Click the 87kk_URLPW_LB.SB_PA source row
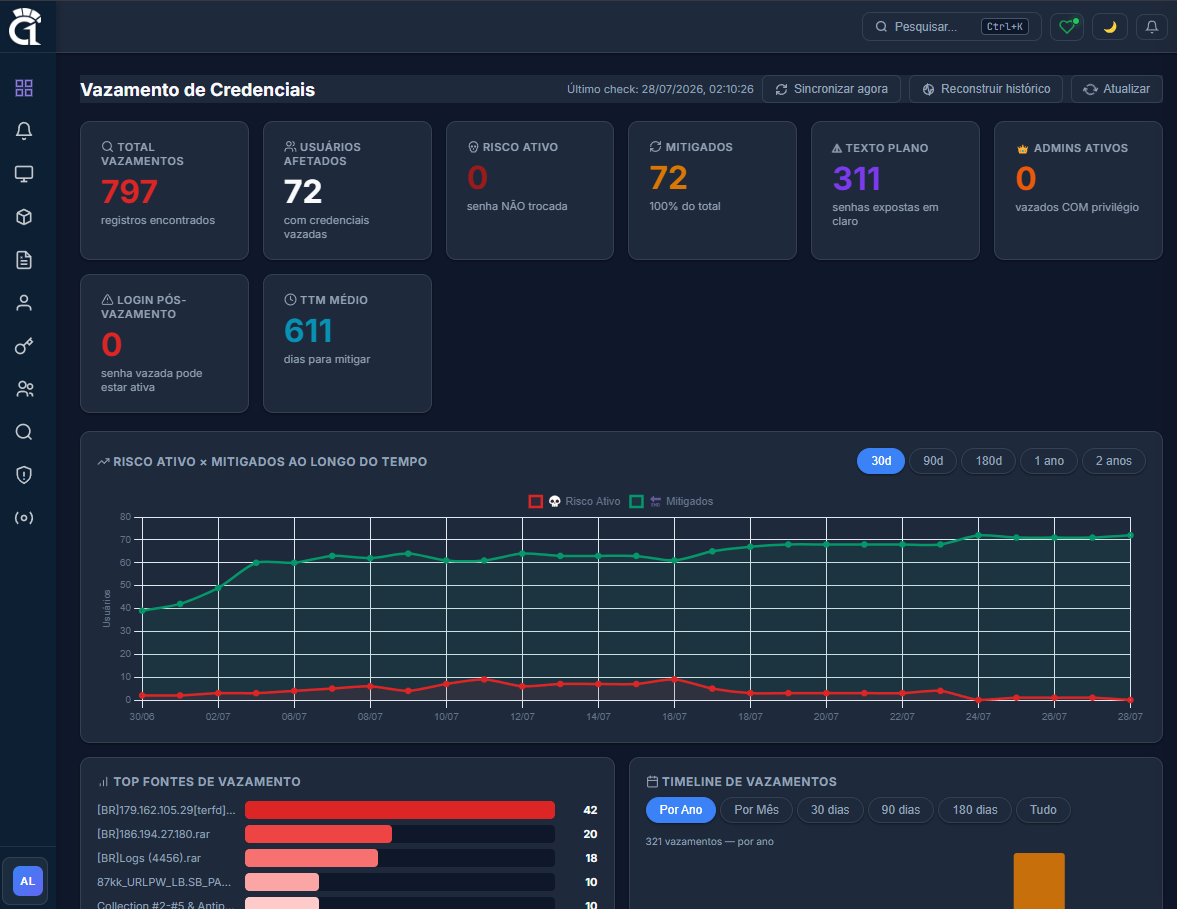Screen dimensions: 1177x909 click(x=348, y=882)
